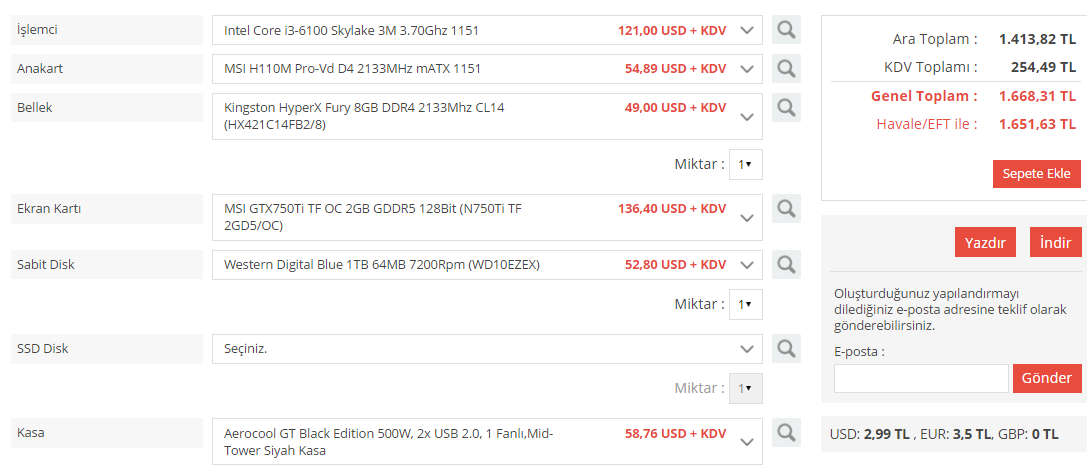Click the İndir download button

1055,242
